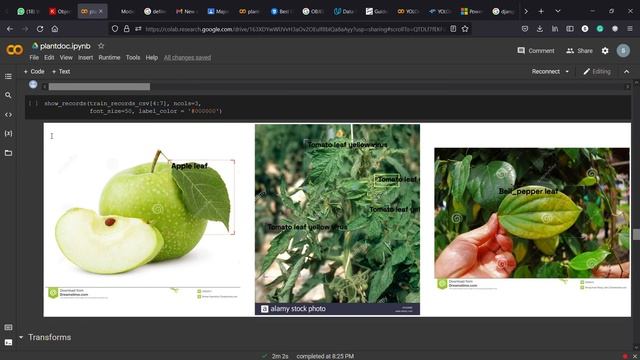Image resolution: width=640 pixels, height=360 pixels.
Task: Collapse the Colab header with chevron
Action: [x=627, y=71]
